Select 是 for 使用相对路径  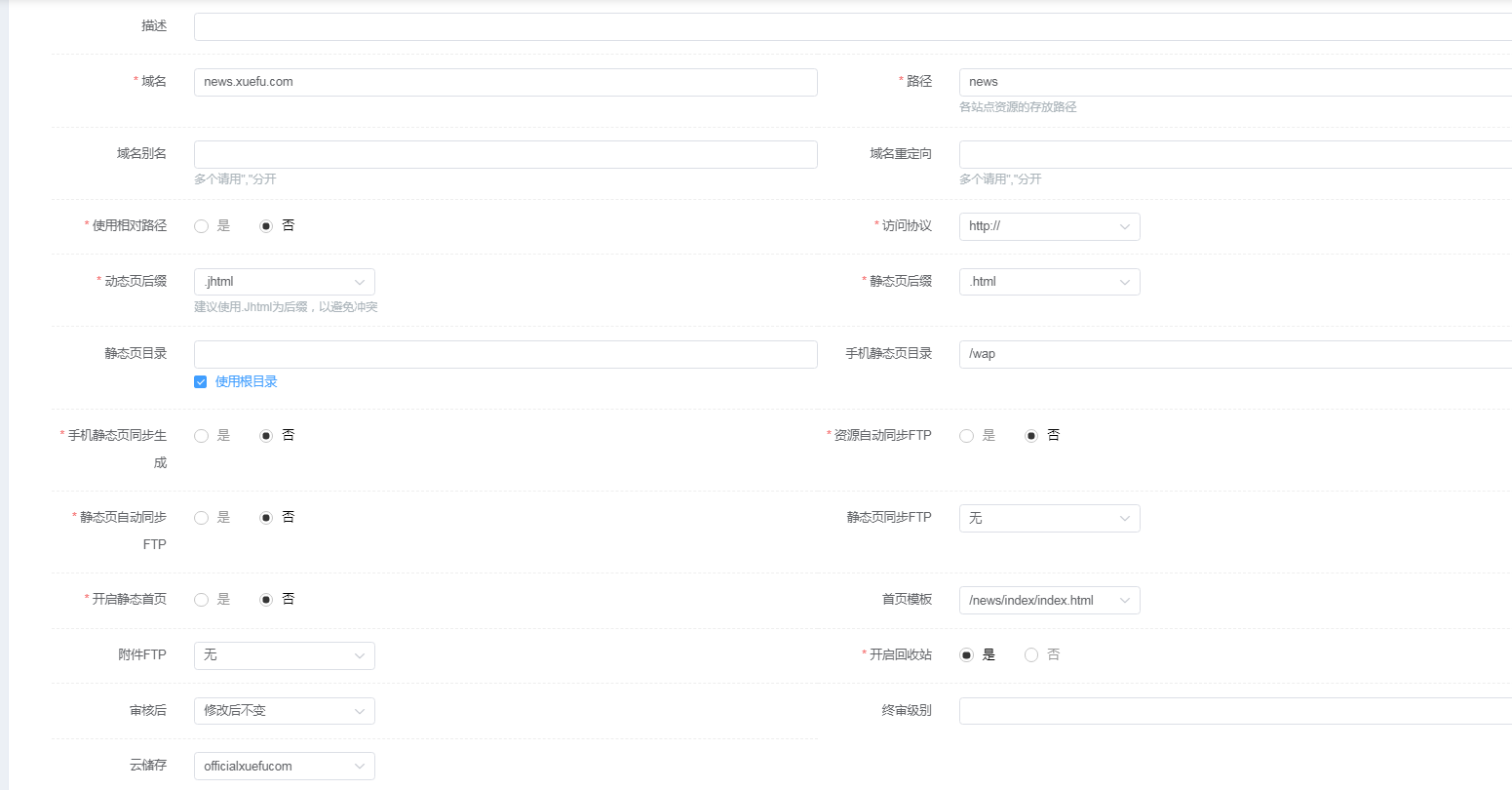[x=202, y=226]
